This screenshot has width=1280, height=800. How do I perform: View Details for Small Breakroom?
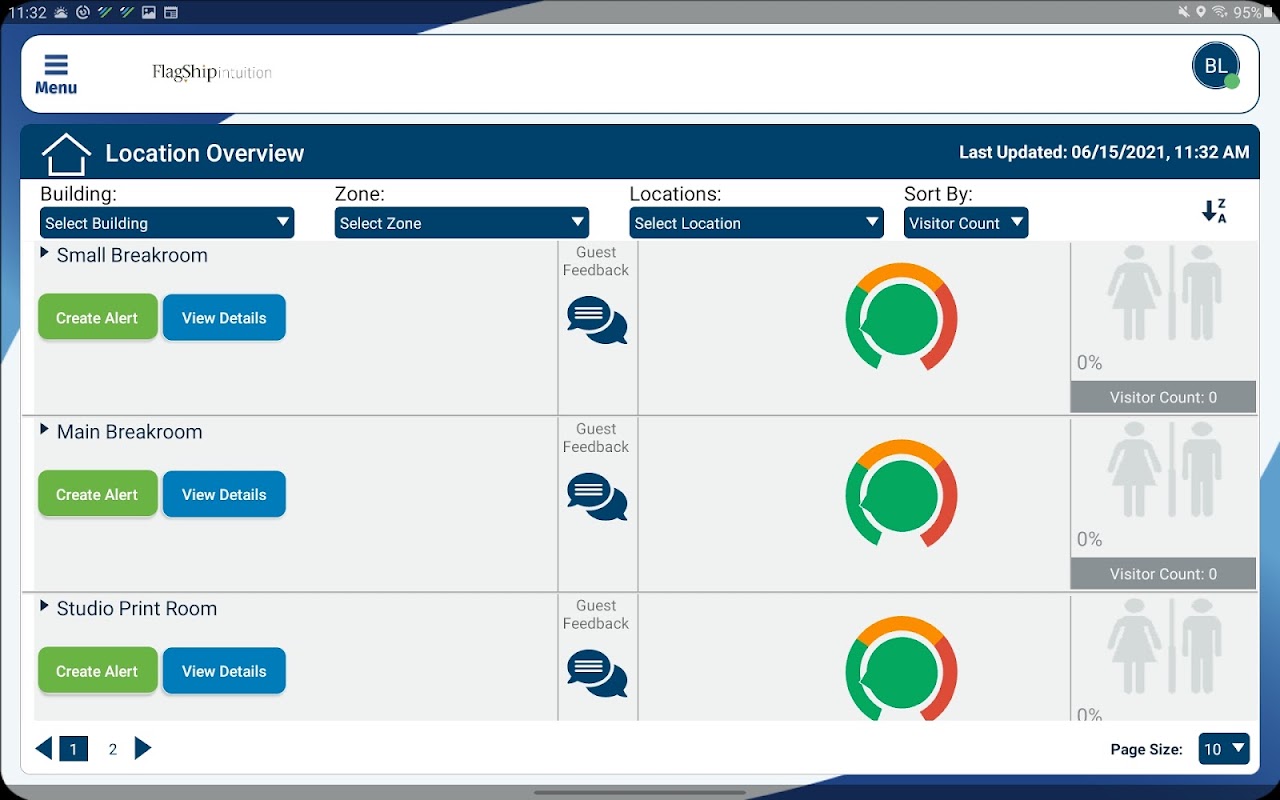tap(224, 318)
